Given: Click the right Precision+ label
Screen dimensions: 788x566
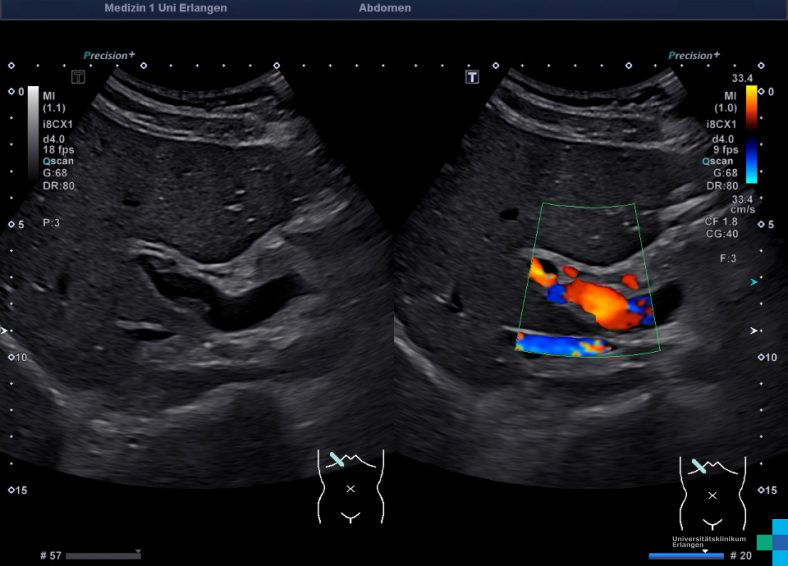Looking at the screenshot, I should click(x=695, y=56).
